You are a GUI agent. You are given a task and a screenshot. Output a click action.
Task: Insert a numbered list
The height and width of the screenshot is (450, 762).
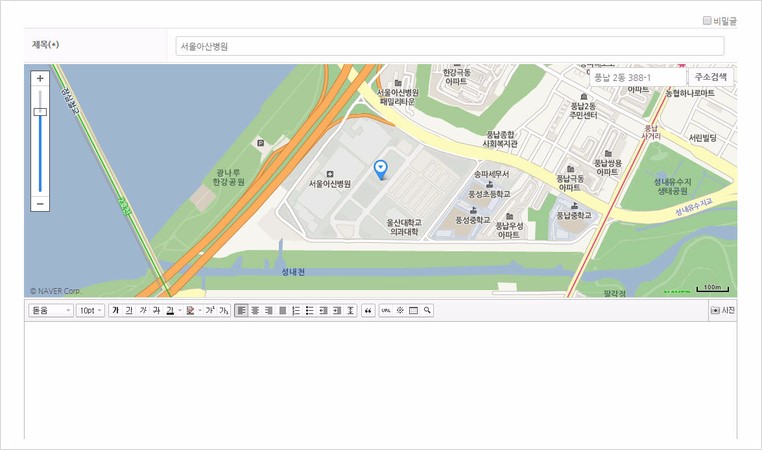pyautogui.click(x=296, y=311)
